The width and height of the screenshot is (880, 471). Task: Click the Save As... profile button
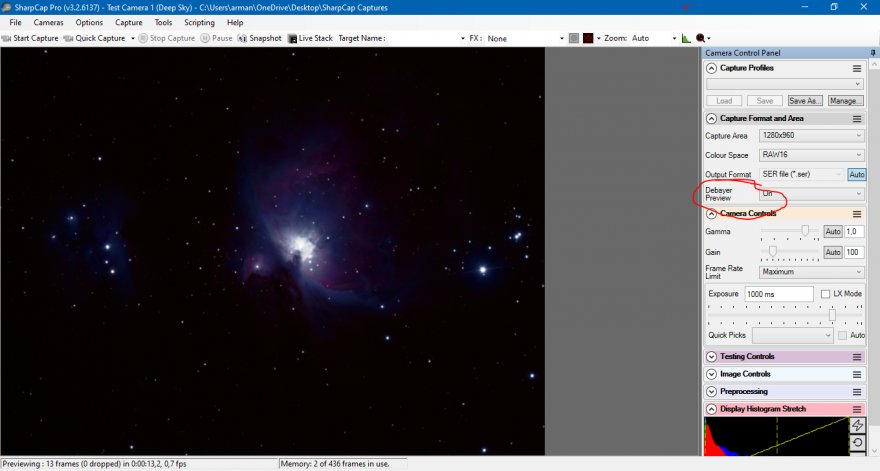point(804,101)
